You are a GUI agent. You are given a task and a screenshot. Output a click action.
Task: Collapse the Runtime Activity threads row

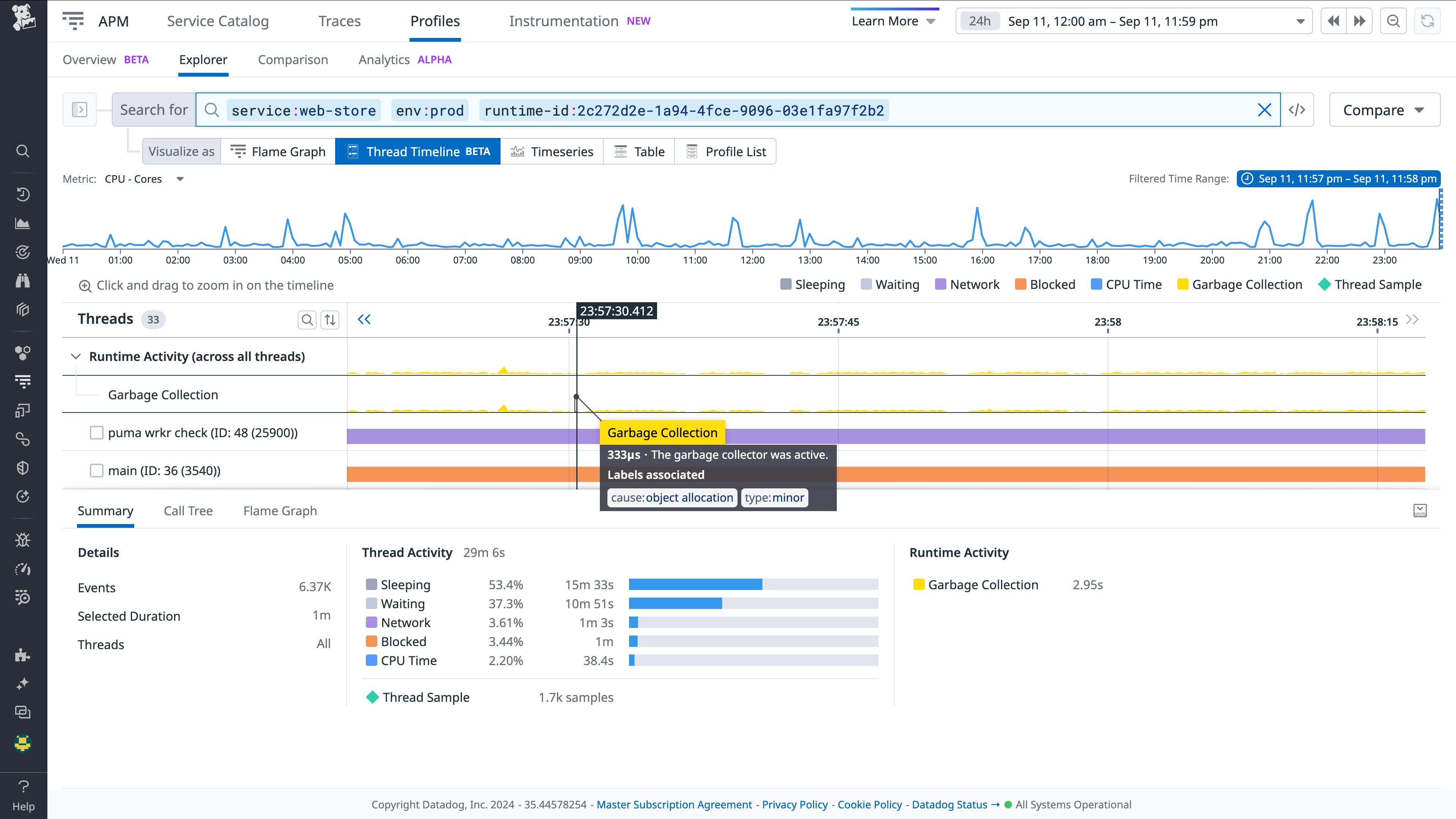[x=76, y=357]
